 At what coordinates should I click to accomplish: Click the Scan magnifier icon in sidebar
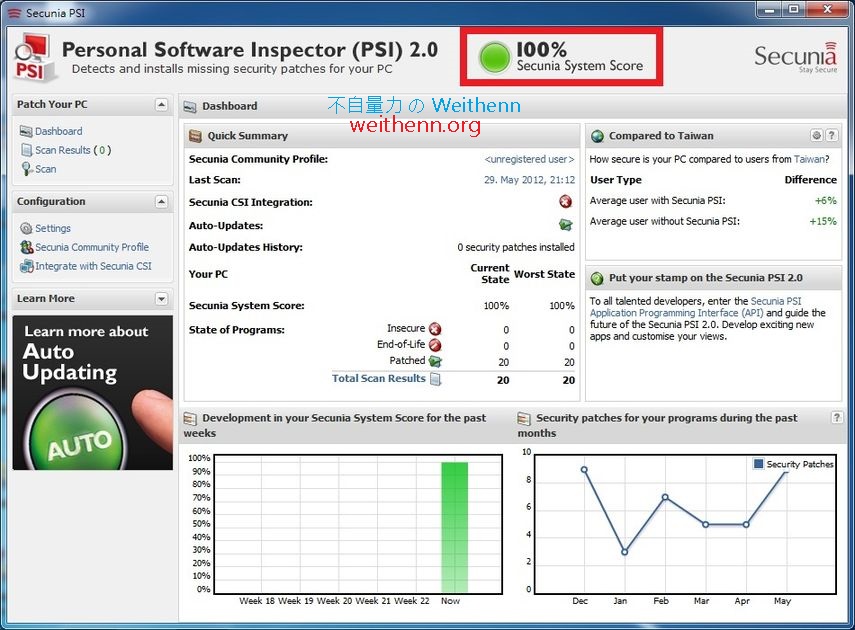point(26,169)
